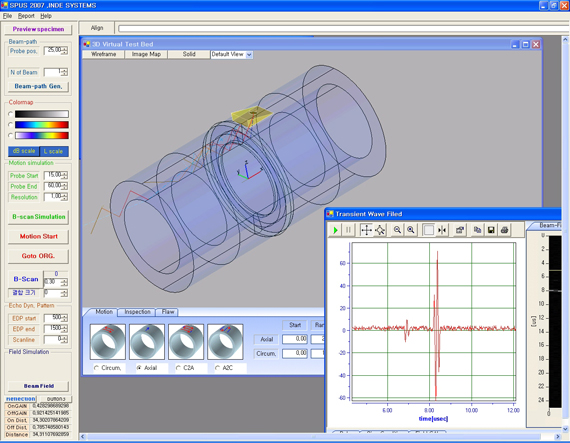Click the pause icon in Transient Wave toolbar
The width and height of the screenshot is (570, 443).
(x=348, y=230)
